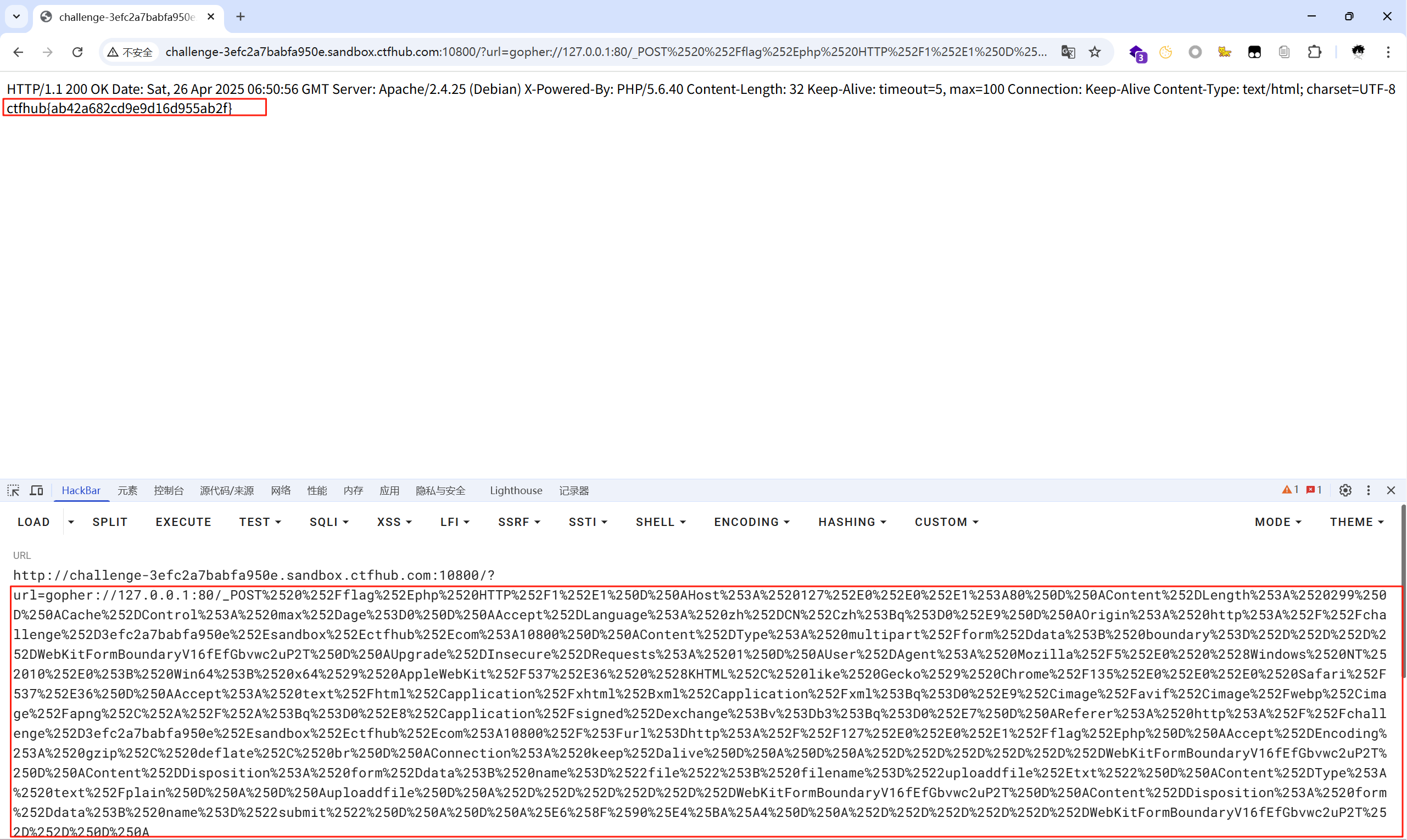Click the inspect element picker icon
The width and height of the screenshot is (1407, 840).
[x=13, y=490]
